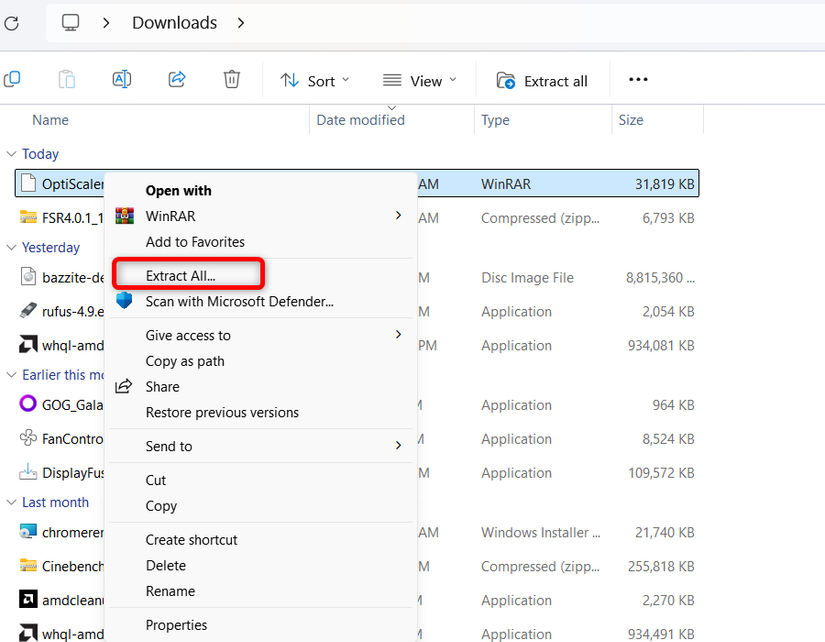Image resolution: width=825 pixels, height=642 pixels.
Task: Click the This PC monitor icon
Action: [71, 23]
